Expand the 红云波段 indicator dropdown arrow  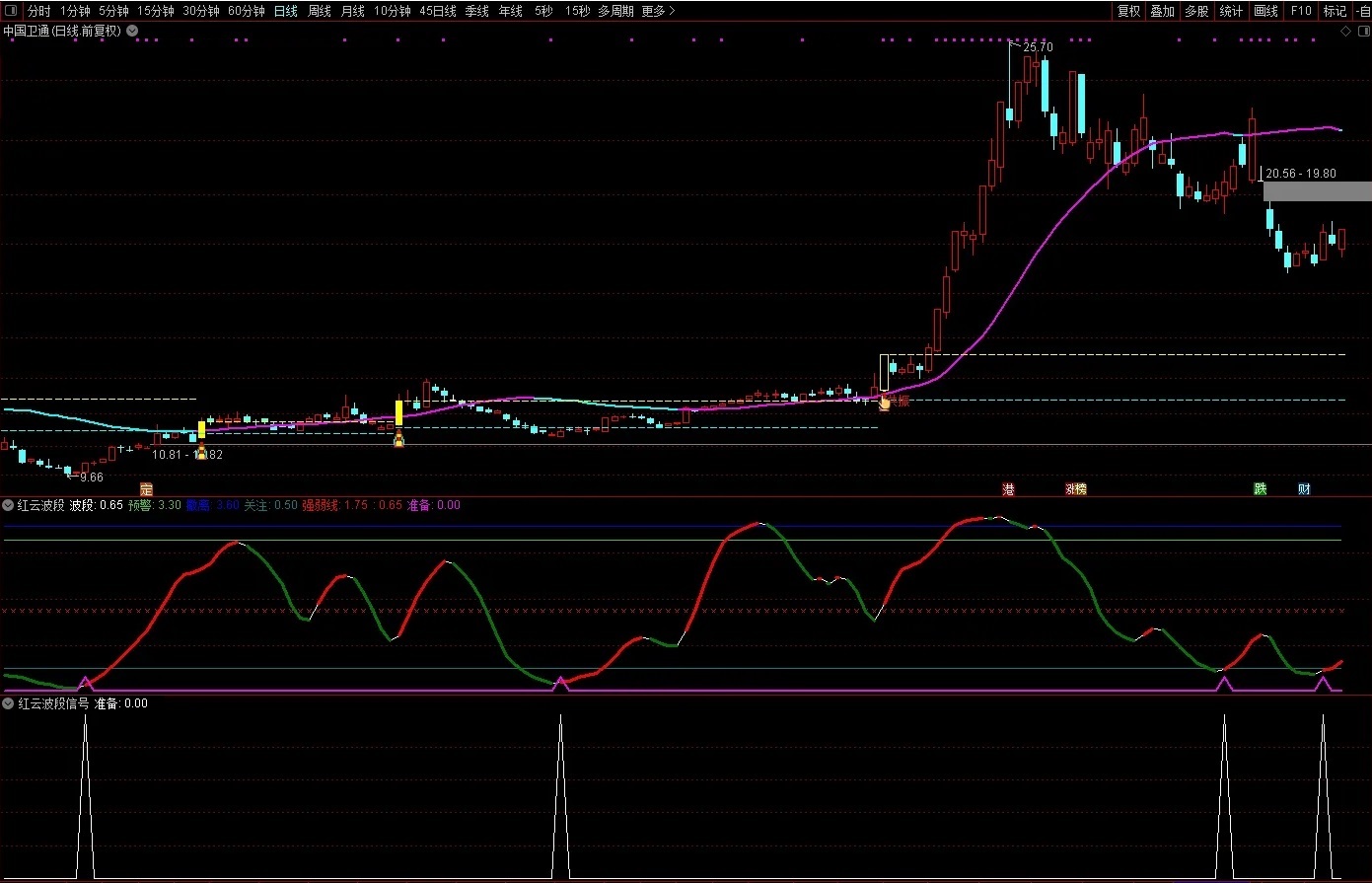tap(9, 505)
